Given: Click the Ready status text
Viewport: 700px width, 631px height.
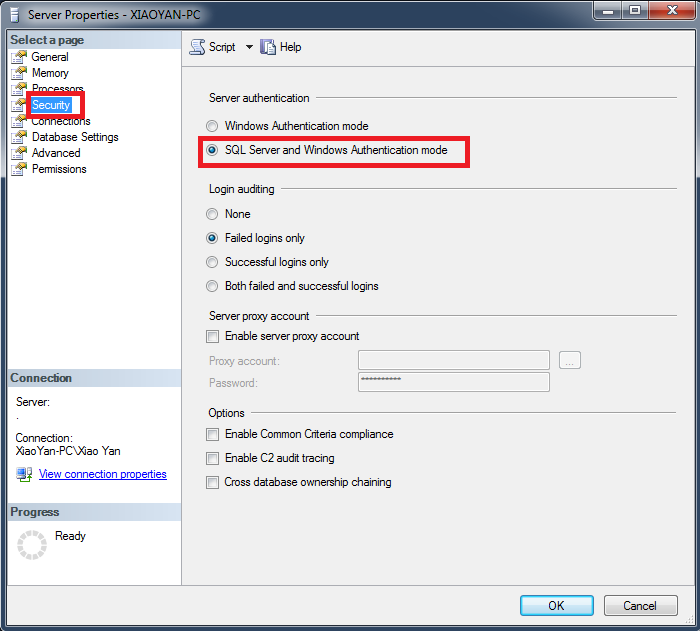Looking at the screenshot, I should [x=70, y=536].
